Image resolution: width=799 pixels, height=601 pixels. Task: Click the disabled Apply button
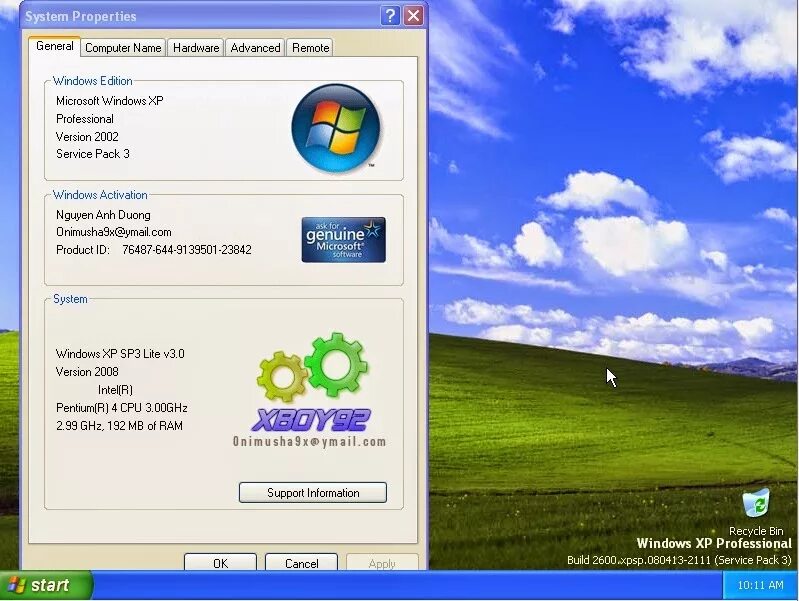(x=382, y=563)
